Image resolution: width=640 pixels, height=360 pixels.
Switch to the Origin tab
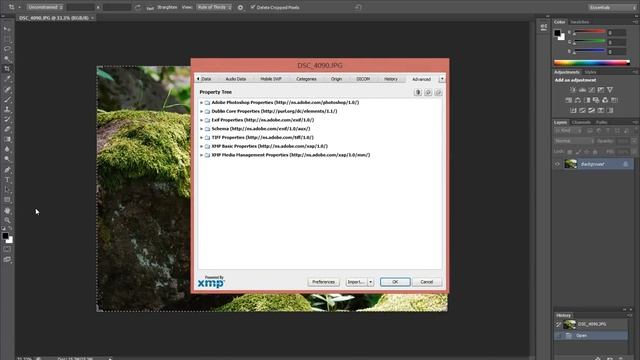click(336, 79)
